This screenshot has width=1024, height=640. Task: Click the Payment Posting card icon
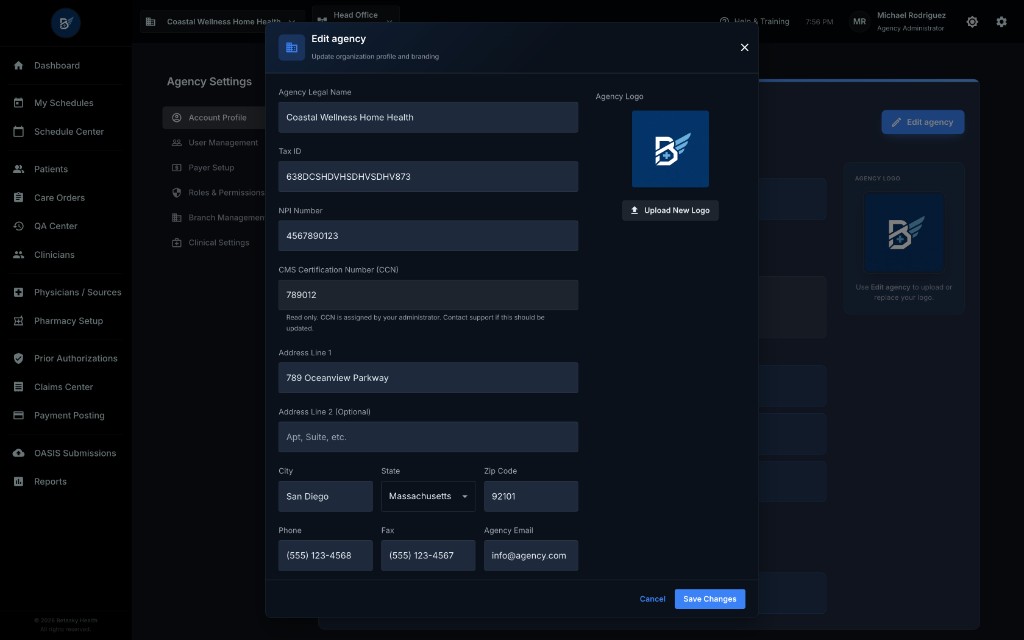pos(18,415)
